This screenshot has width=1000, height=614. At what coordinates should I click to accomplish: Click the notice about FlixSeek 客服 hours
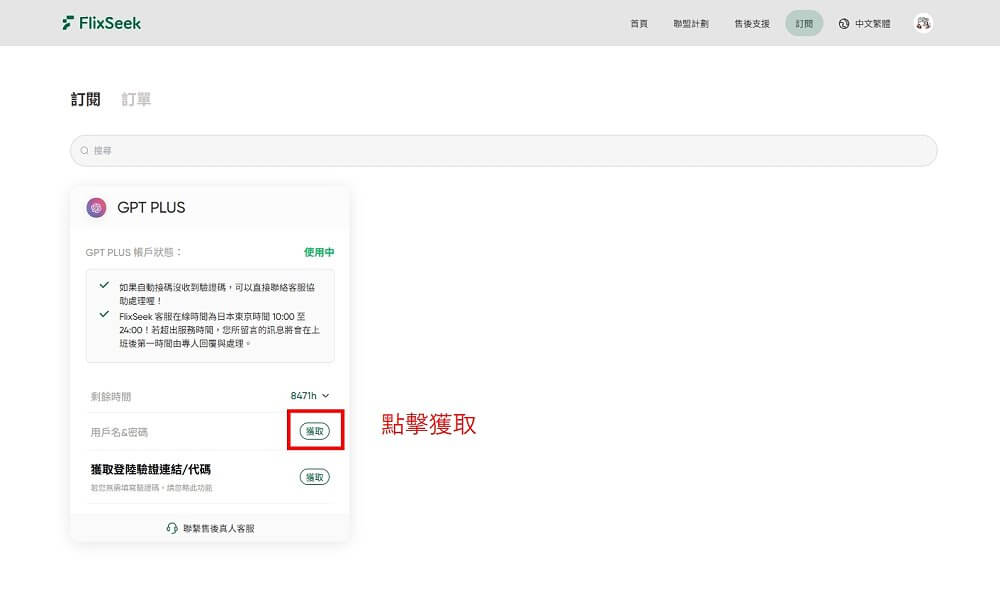click(x=219, y=330)
